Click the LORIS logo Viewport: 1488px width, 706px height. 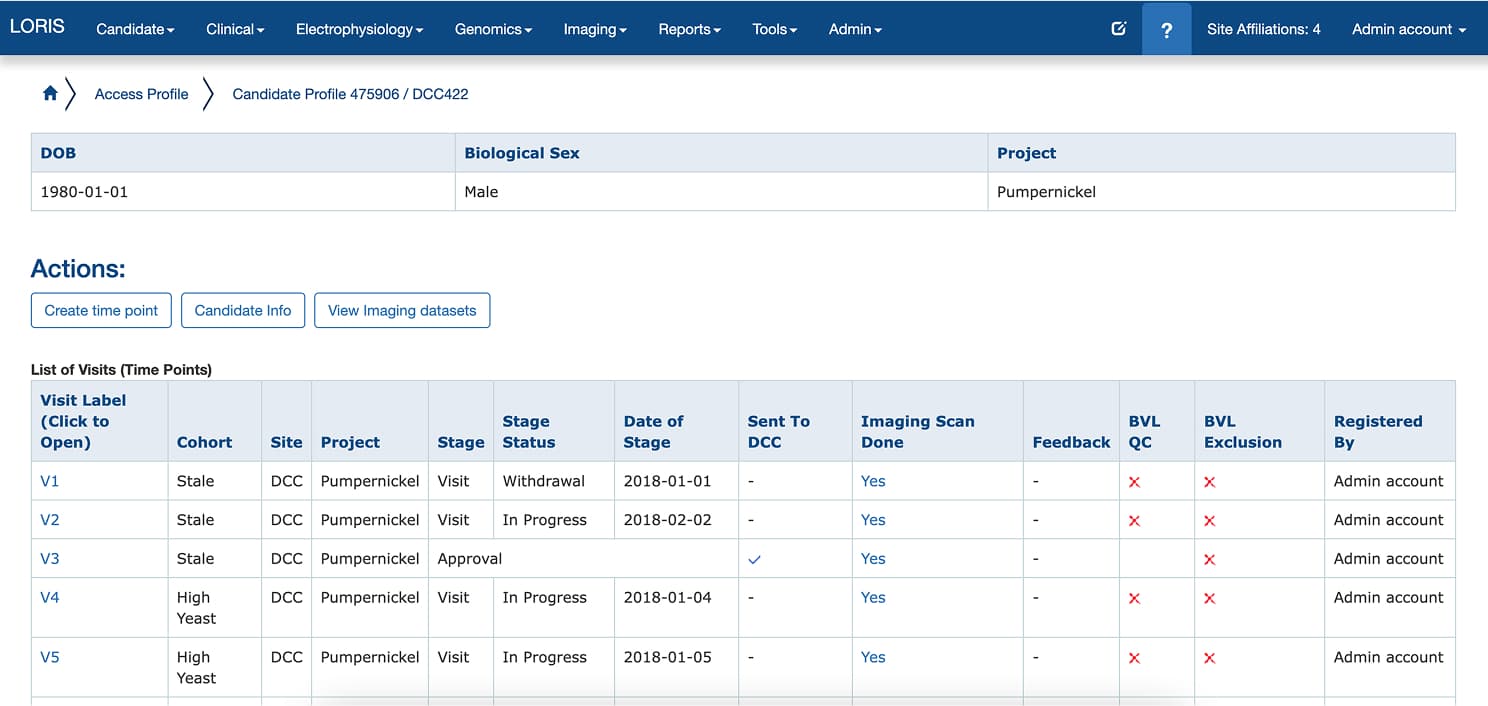(37, 27)
